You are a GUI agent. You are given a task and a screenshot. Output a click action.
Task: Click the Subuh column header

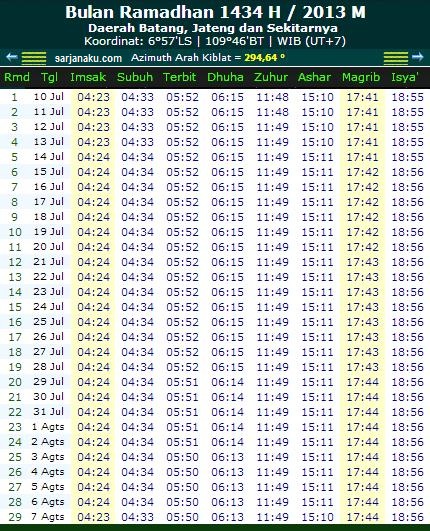pos(135,77)
